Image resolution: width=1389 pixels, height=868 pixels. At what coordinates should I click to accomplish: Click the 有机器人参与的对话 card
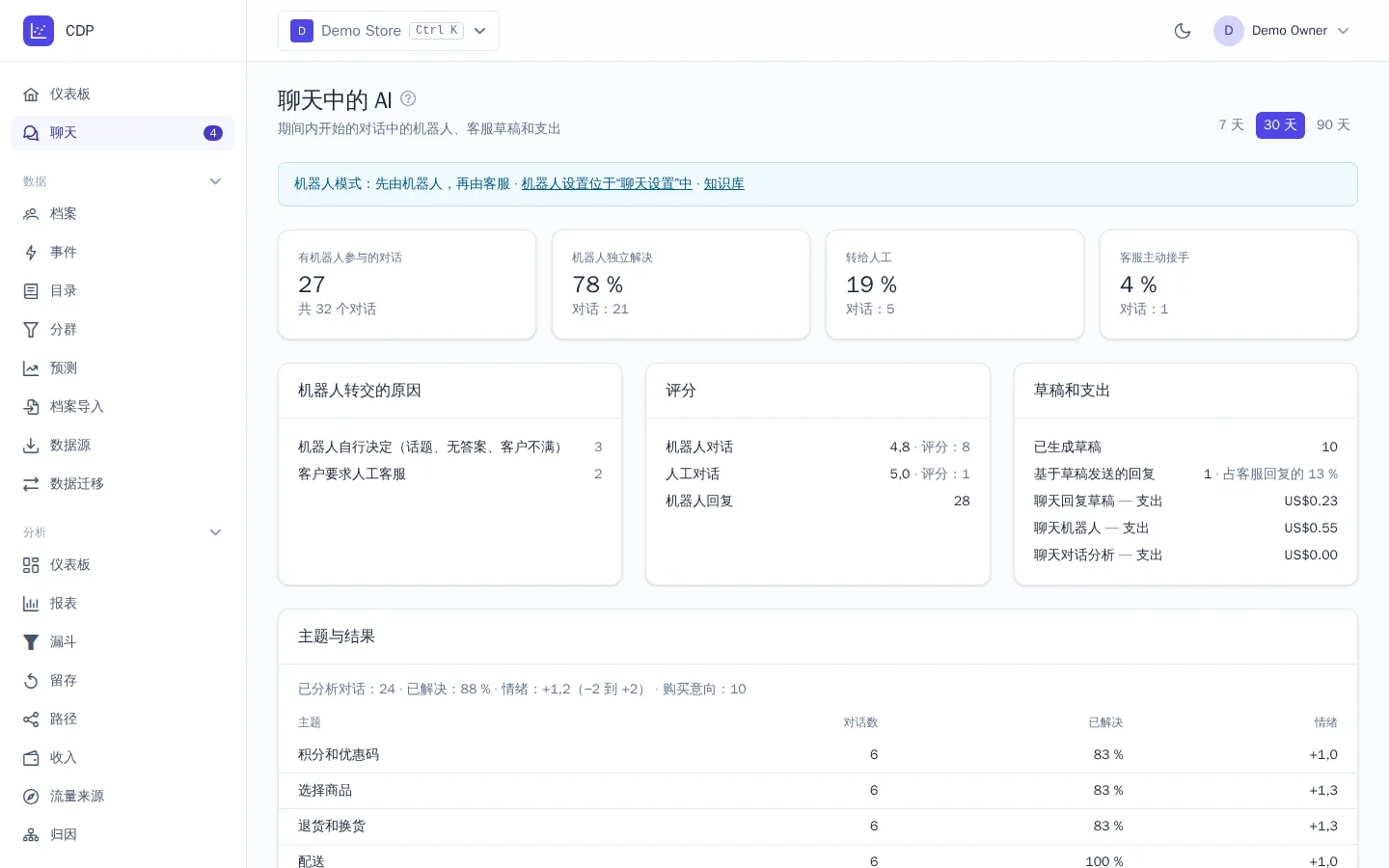(x=407, y=285)
